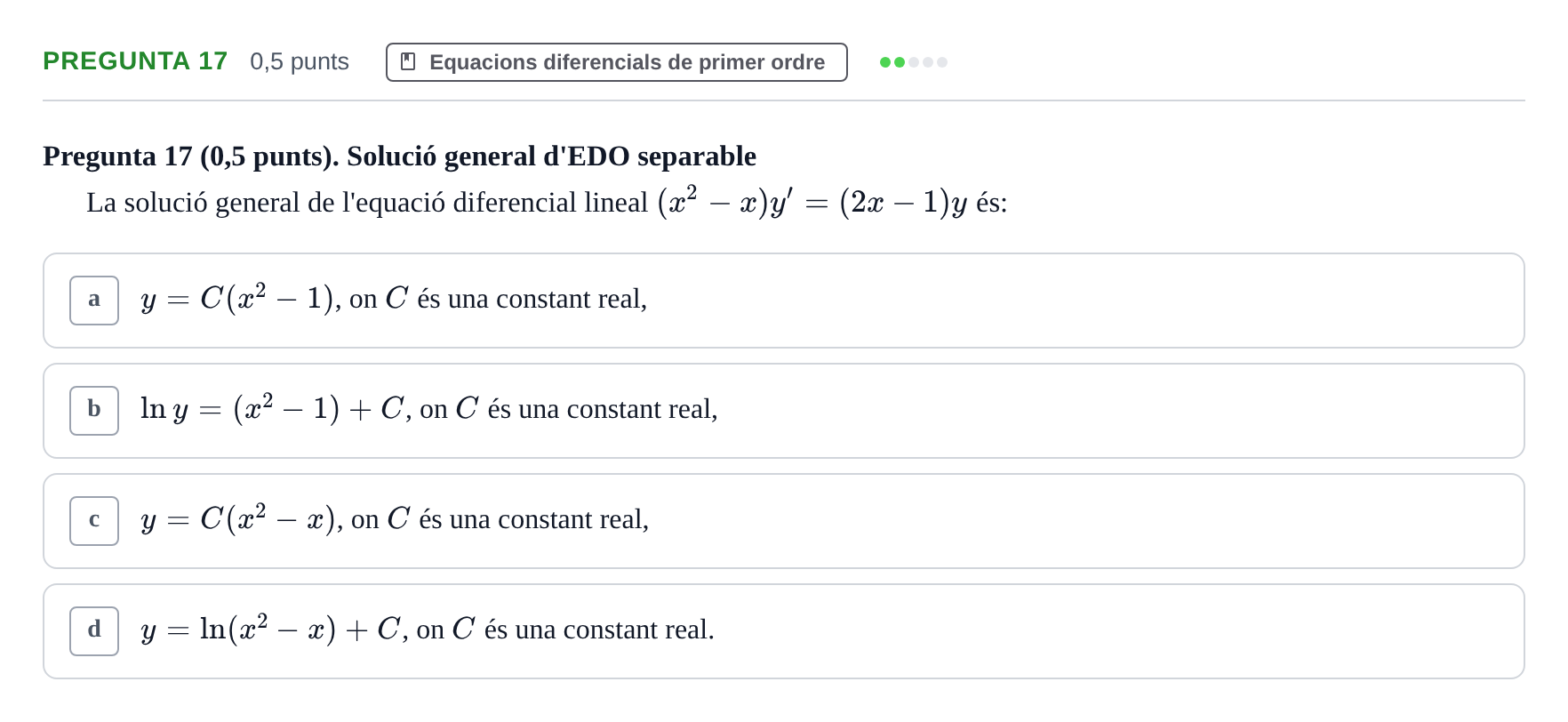Select answer option c letter box
This screenshot has height=722, width=1568.
pos(94,521)
